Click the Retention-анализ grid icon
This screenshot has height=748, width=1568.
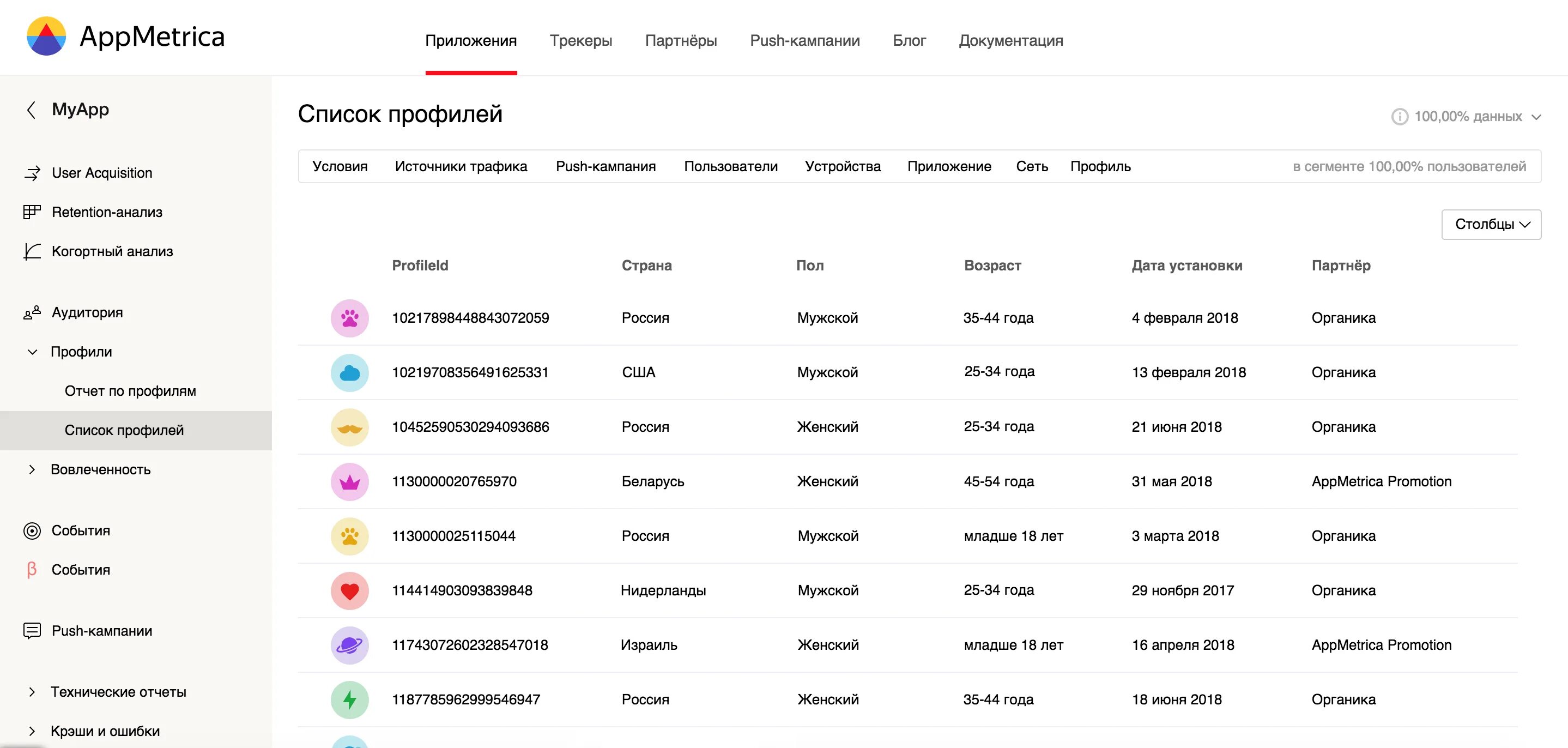click(x=32, y=212)
